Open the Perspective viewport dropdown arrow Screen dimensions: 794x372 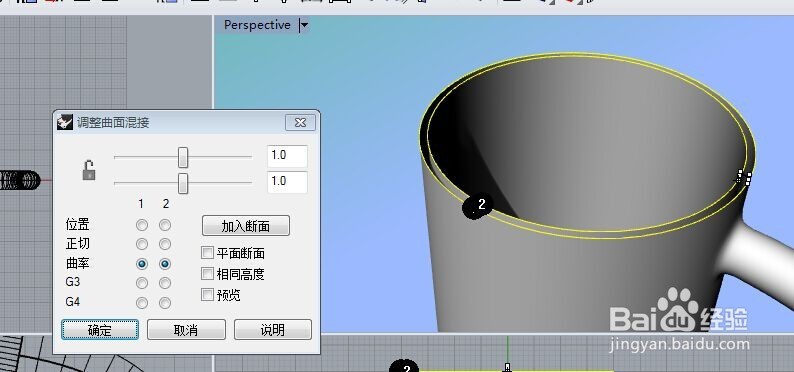tap(304, 25)
